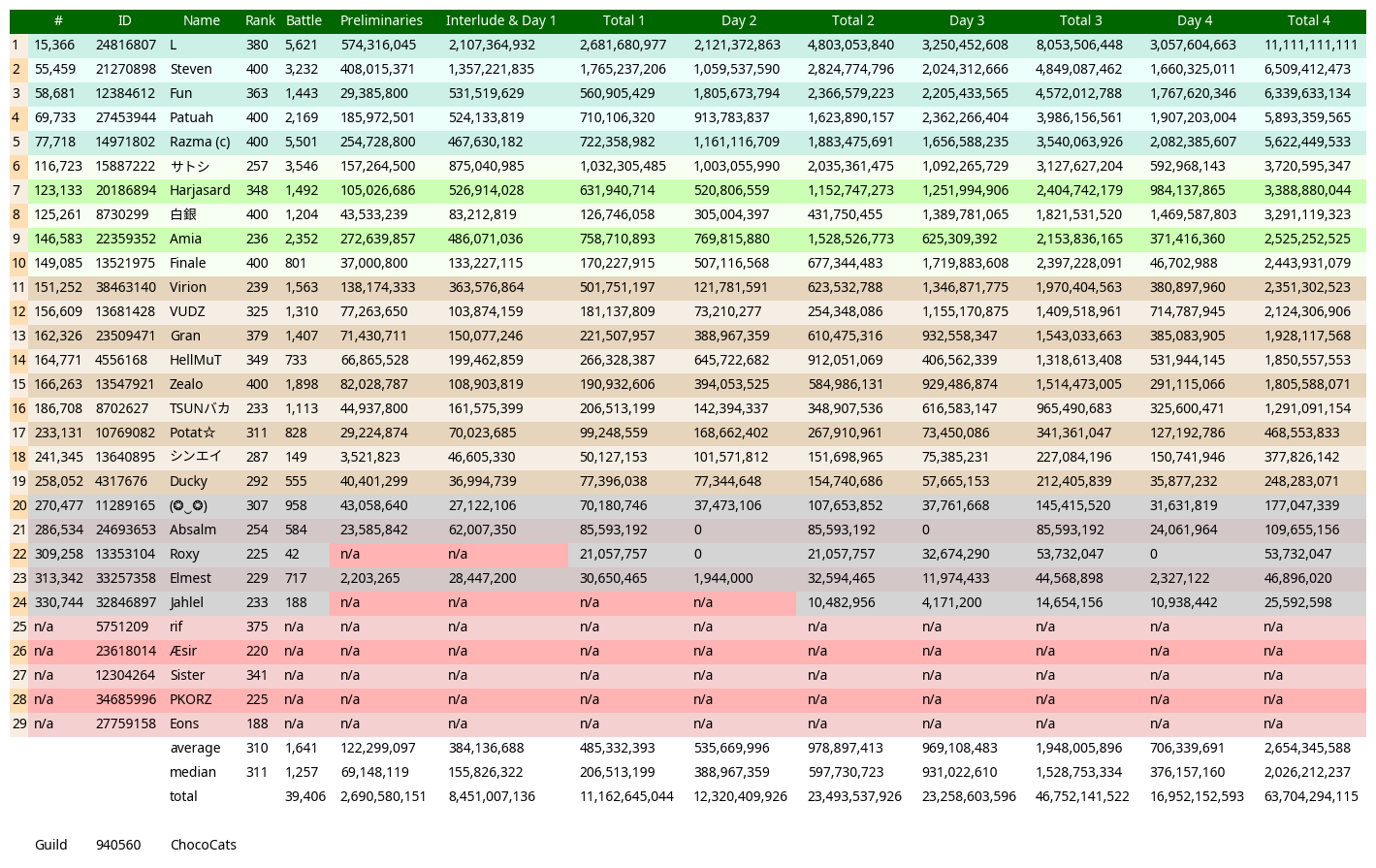This screenshot has height=868, width=1376.
Task: Click the average value 122,299,097
Action: coord(378,748)
